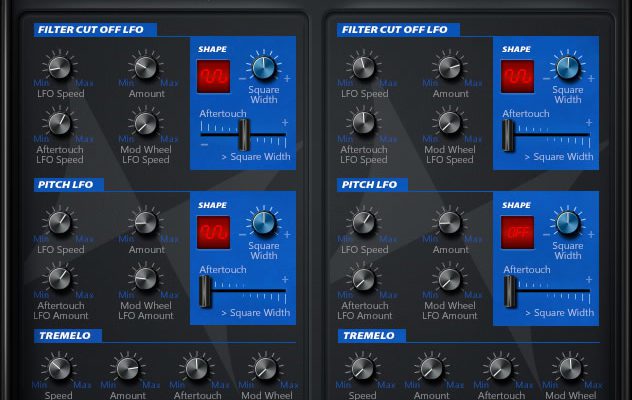Click right Pitch LFO Mod Wheel Amount knob

point(450,280)
